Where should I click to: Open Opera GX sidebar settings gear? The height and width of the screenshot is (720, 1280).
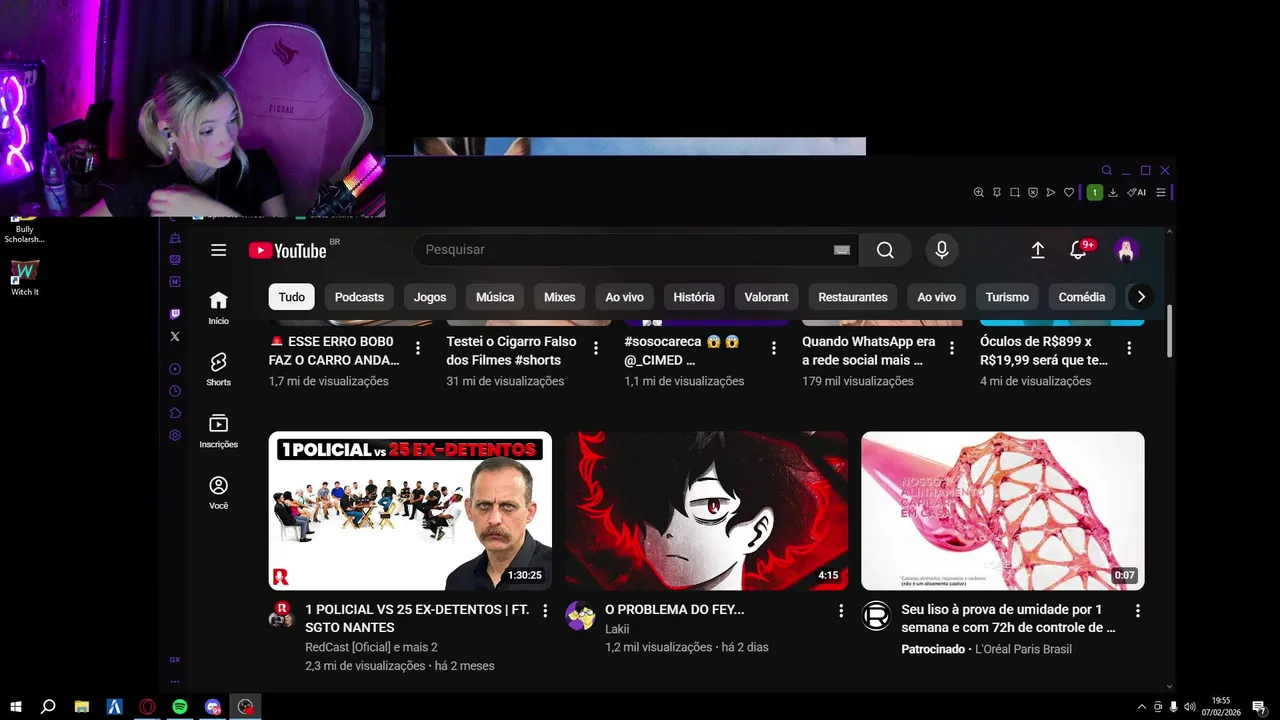pyautogui.click(x=175, y=435)
